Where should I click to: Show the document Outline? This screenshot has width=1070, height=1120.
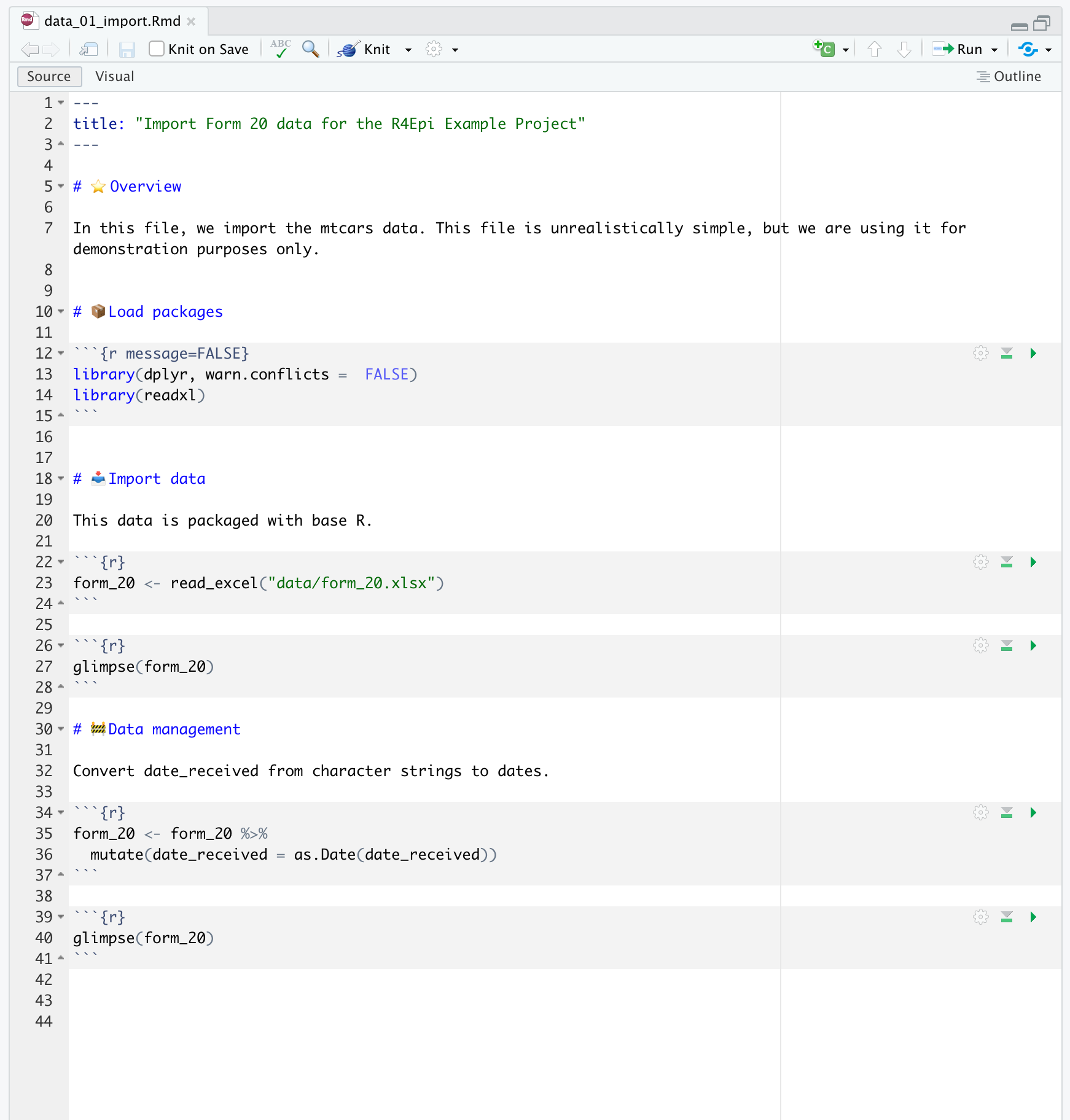tap(1009, 77)
